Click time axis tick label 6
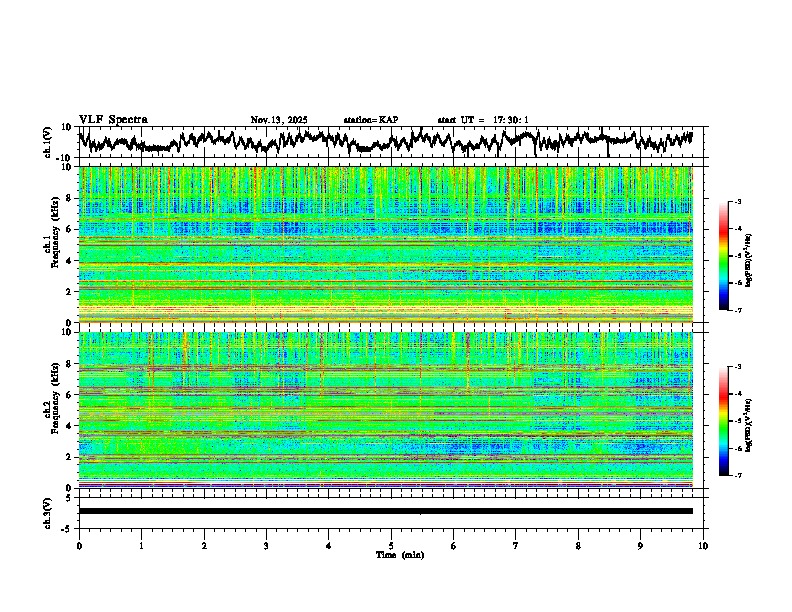The image size is (792, 612). coord(454,546)
